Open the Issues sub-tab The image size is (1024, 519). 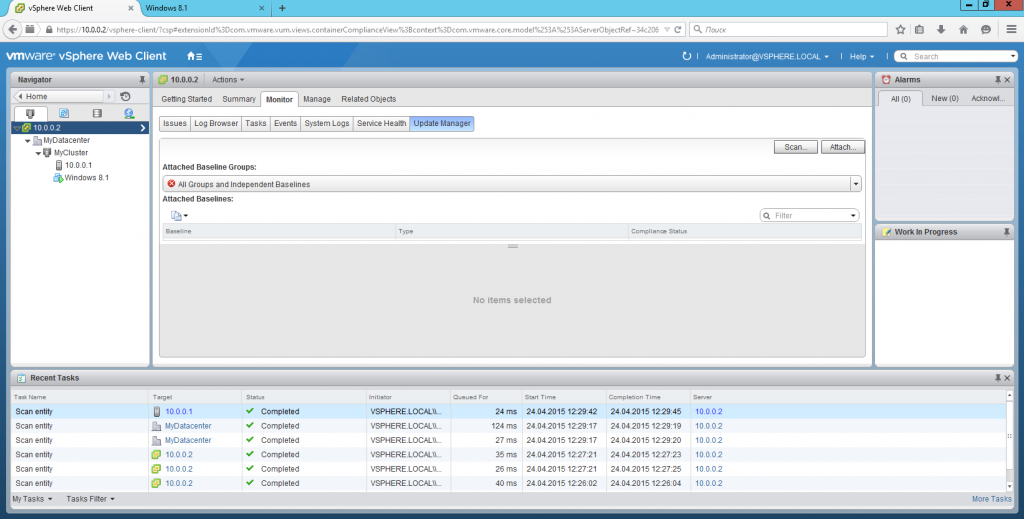click(174, 123)
